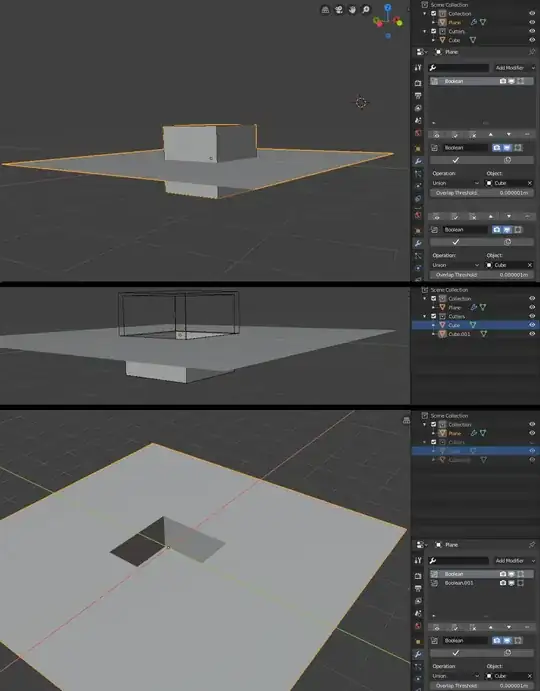The height and width of the screenshot is (691, 540).
Task: Expand the Cube.001 tree arrow
Action: point(433,334)
